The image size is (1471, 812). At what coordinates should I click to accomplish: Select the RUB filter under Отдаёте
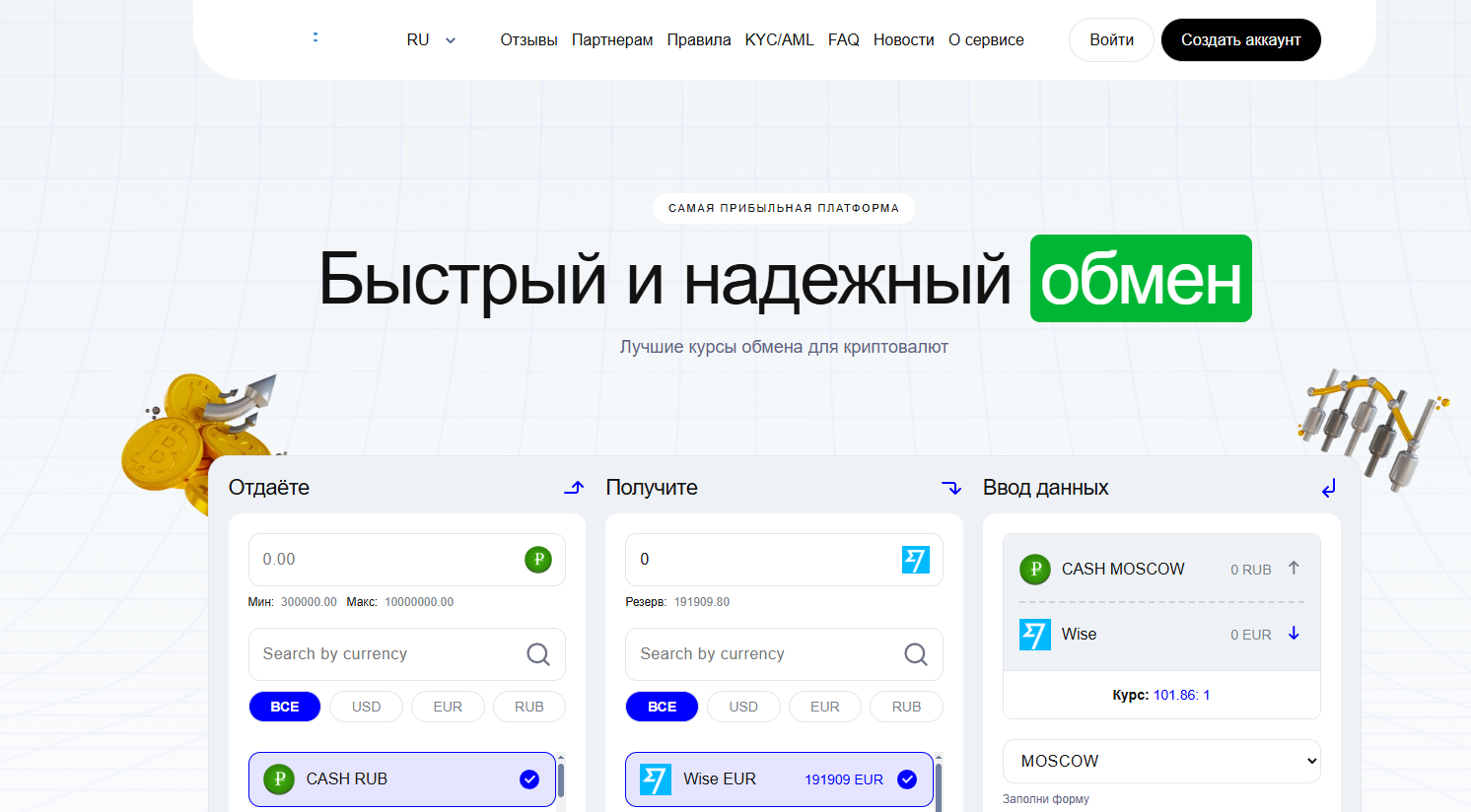click(x=529, y=707)
